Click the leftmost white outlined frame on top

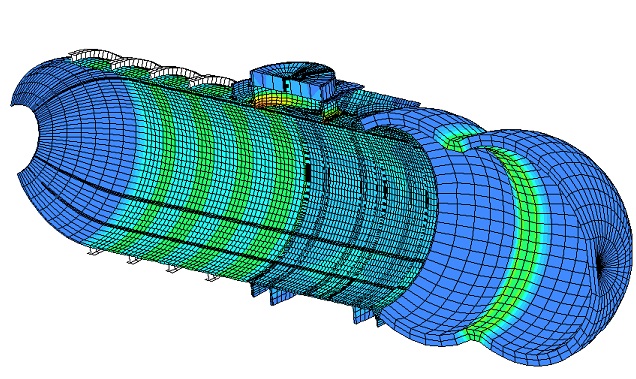(91, 58)
